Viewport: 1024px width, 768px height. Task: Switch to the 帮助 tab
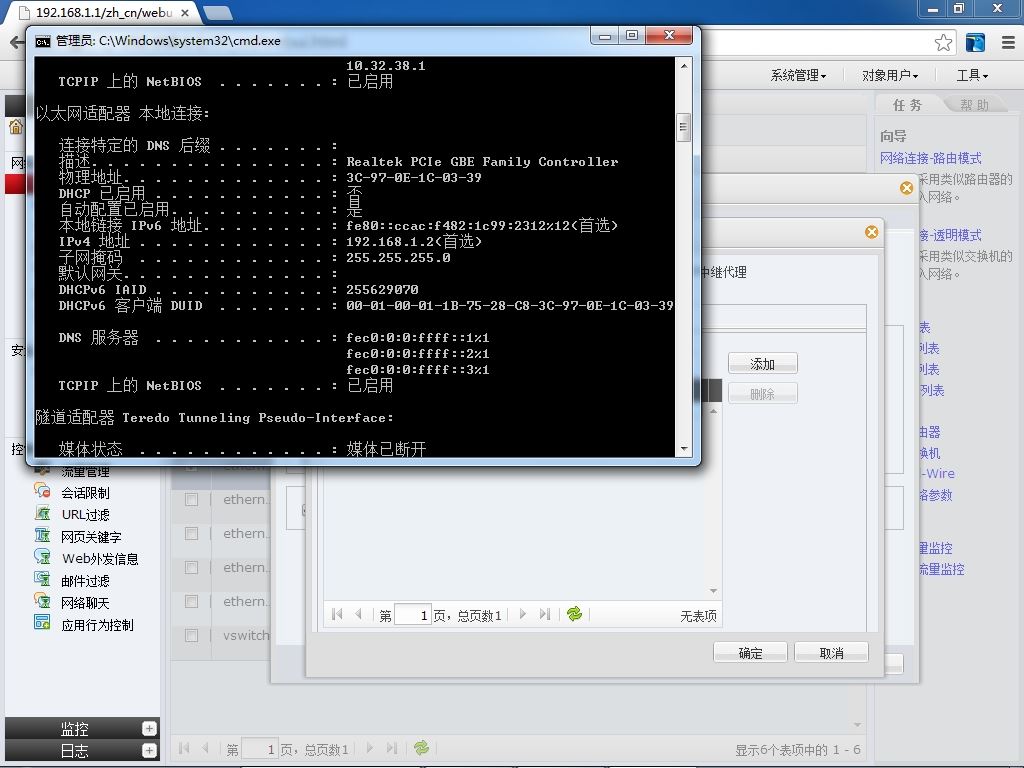(974, 105)
